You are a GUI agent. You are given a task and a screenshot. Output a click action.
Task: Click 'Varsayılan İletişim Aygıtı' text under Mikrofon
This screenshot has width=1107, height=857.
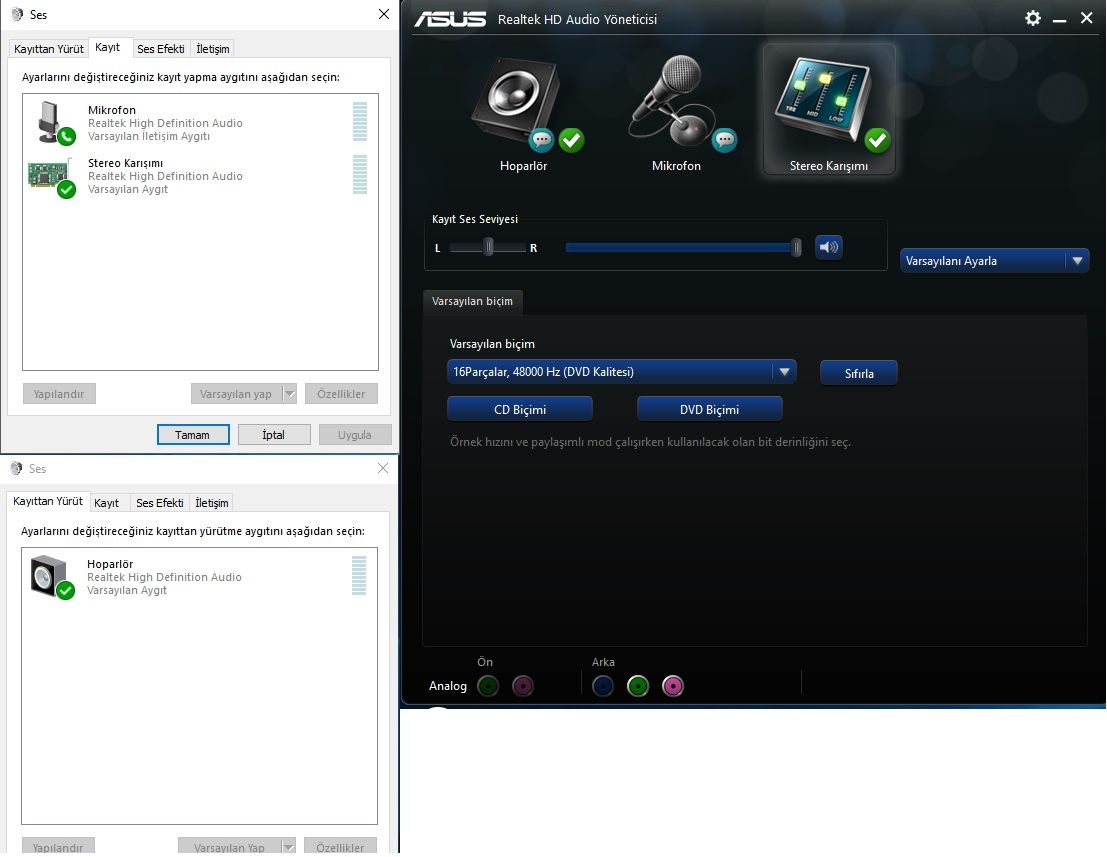point(149,136)
